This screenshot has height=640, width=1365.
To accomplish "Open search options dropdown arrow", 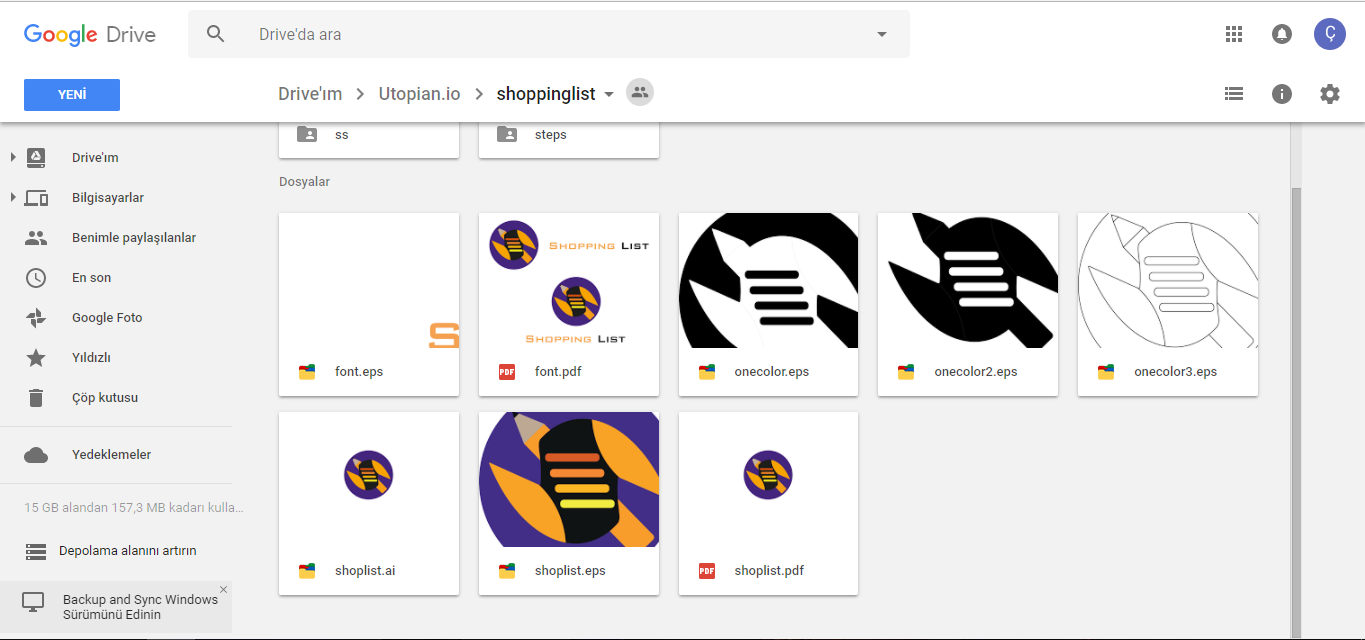I will coord(882,34).
